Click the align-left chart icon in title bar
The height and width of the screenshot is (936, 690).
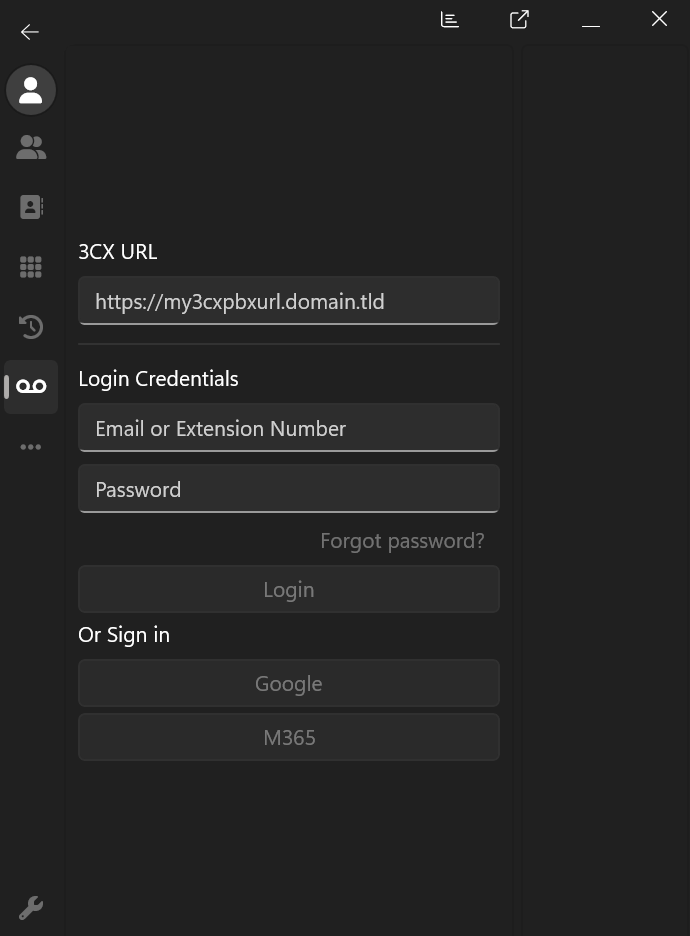pyautogui.click(x=449, y=20)
